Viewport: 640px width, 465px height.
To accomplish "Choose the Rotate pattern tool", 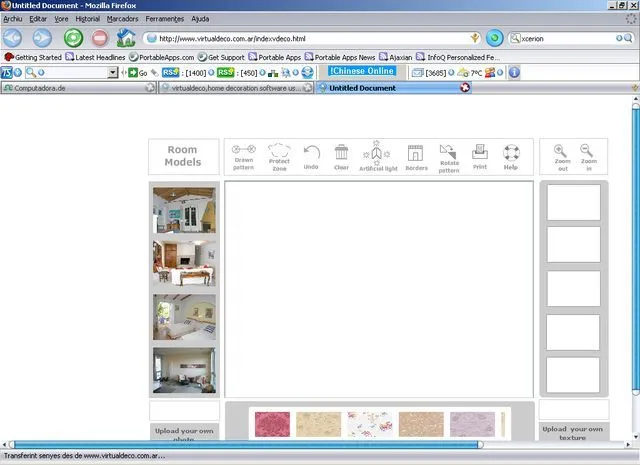I will [449, 158].
